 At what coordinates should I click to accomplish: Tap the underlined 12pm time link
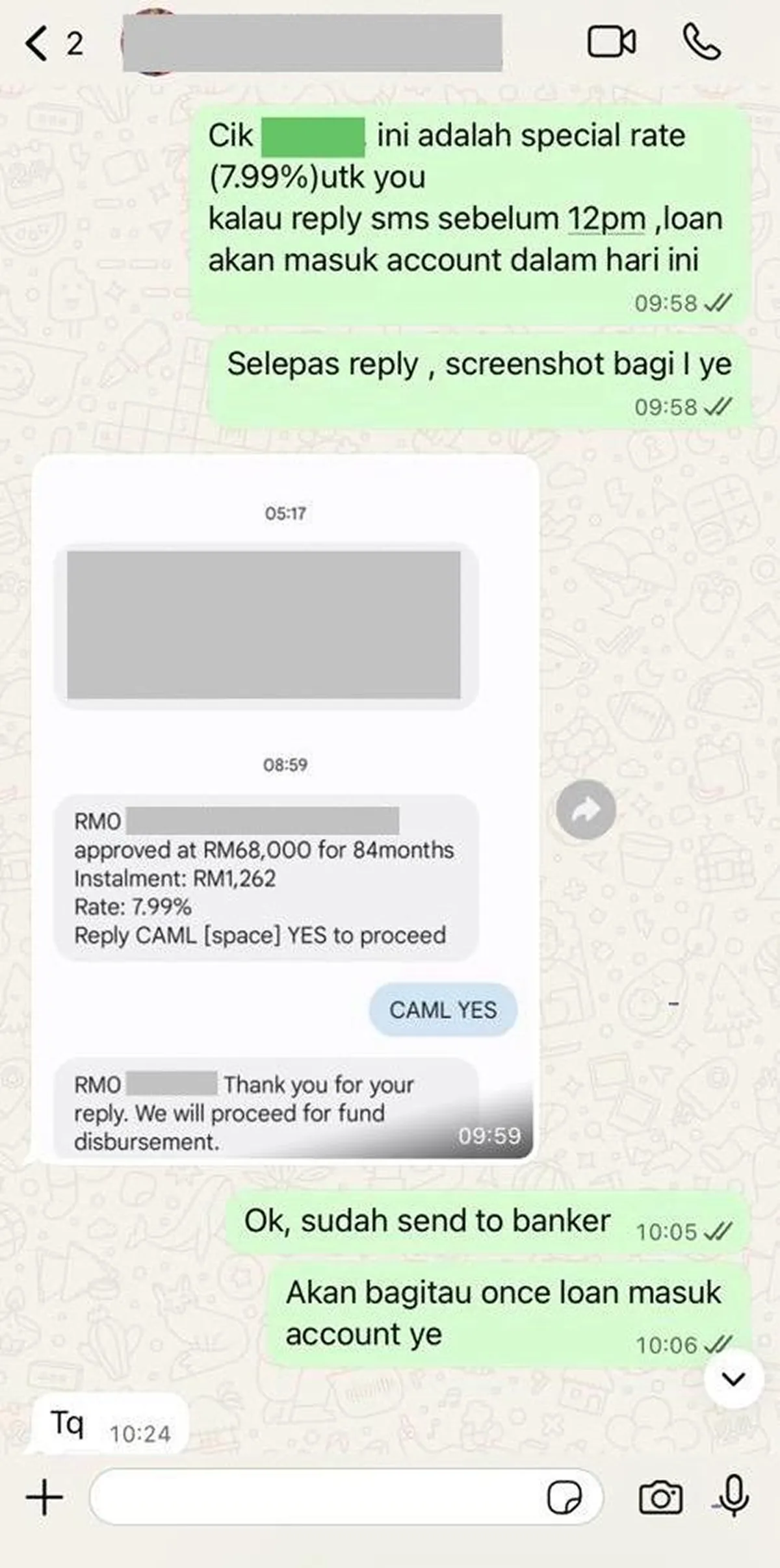(606, 219)
